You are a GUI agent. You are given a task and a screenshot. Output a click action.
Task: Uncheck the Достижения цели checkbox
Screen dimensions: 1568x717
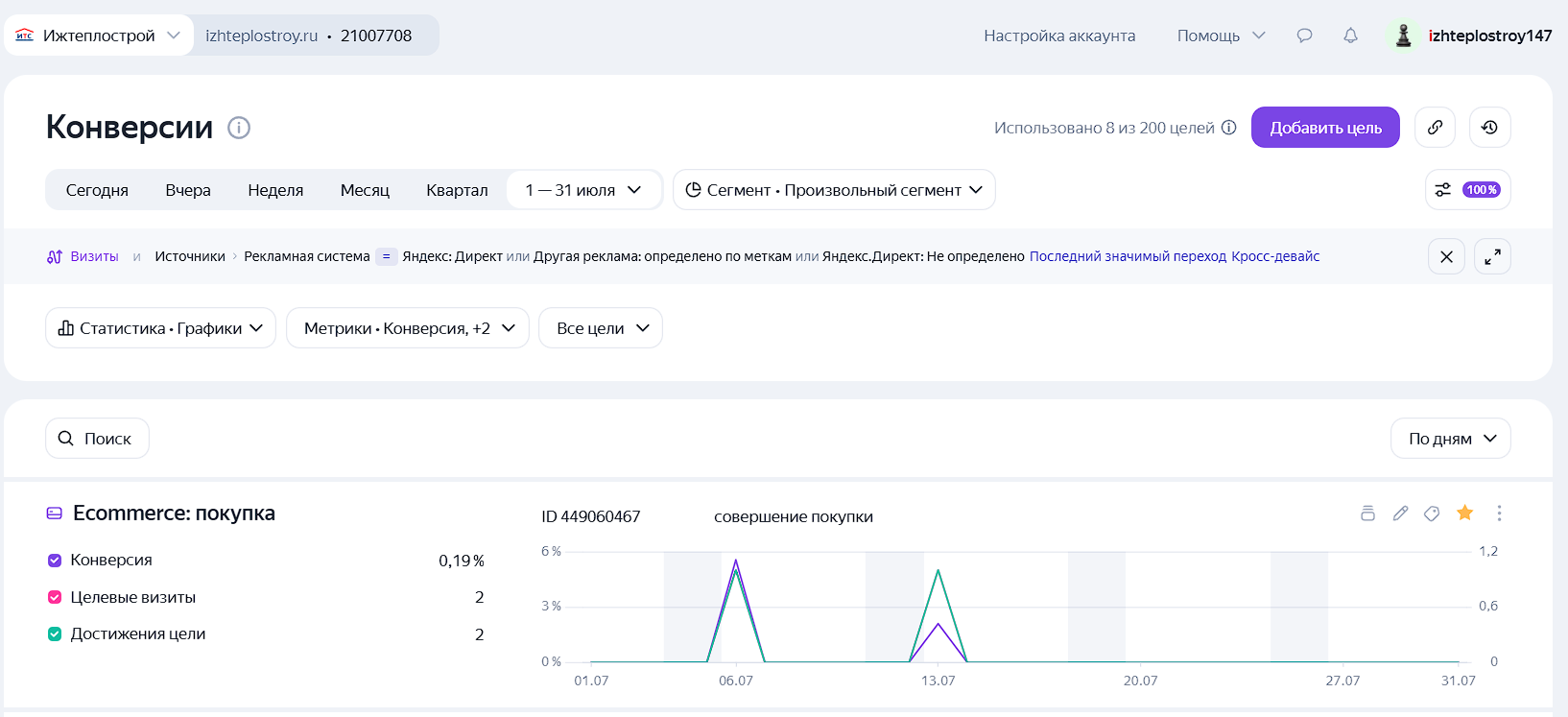point(55,633)
